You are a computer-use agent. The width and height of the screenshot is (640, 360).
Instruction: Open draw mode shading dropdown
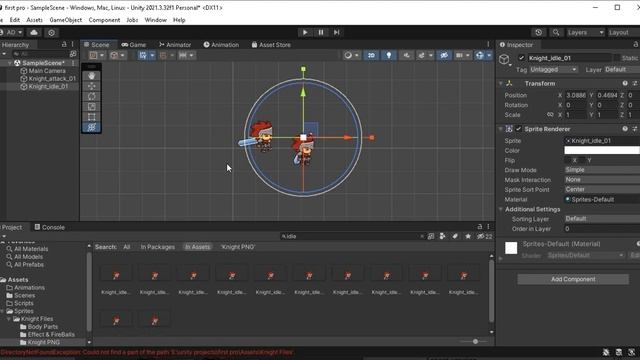351,56
